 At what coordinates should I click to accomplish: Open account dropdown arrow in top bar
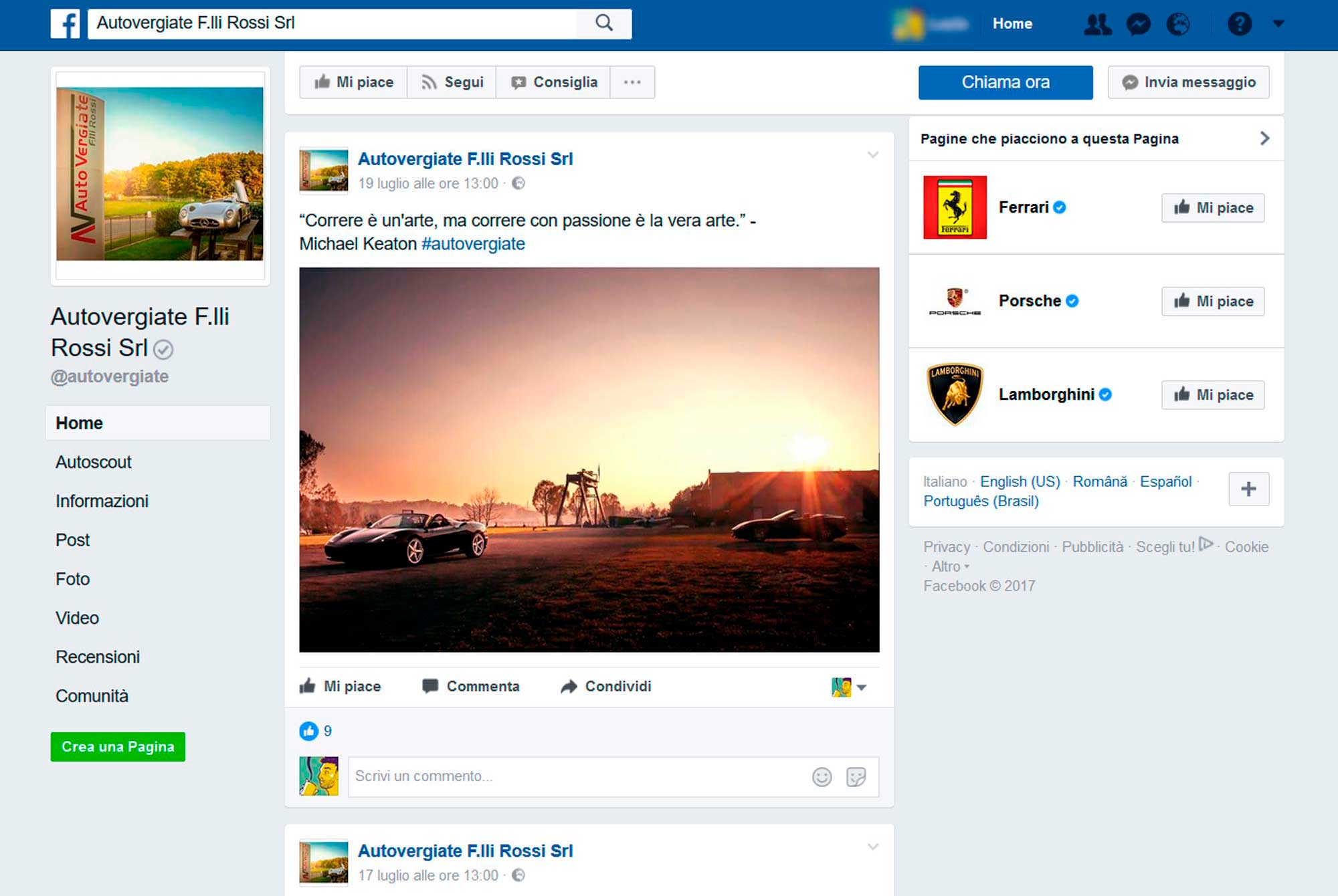point(1278,24)
